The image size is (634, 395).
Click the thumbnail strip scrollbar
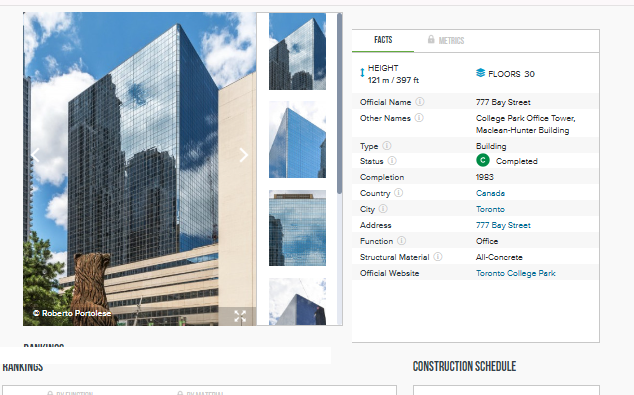[x=340, y=103]
